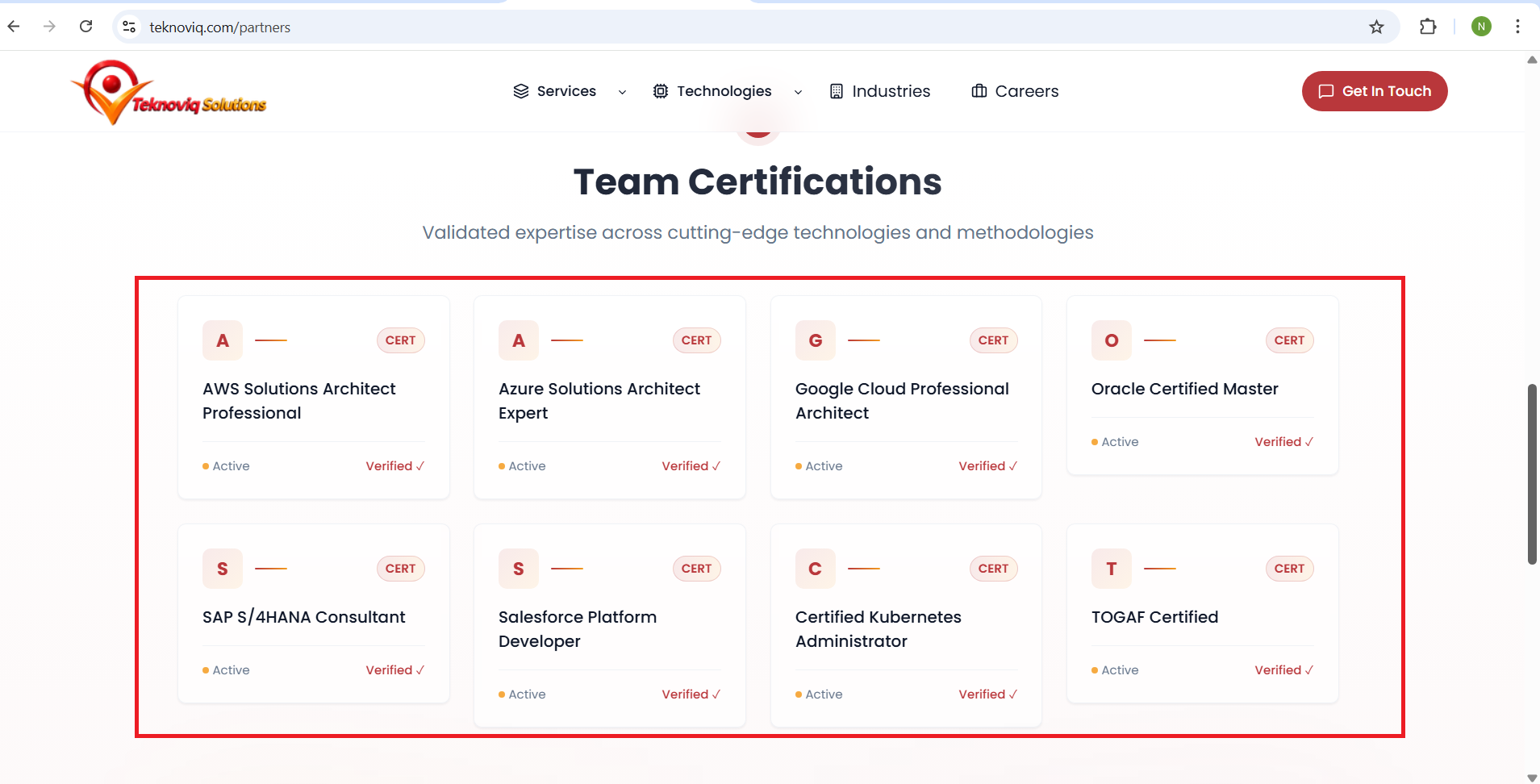Click the Teknoviq Solutions logo

169,93
